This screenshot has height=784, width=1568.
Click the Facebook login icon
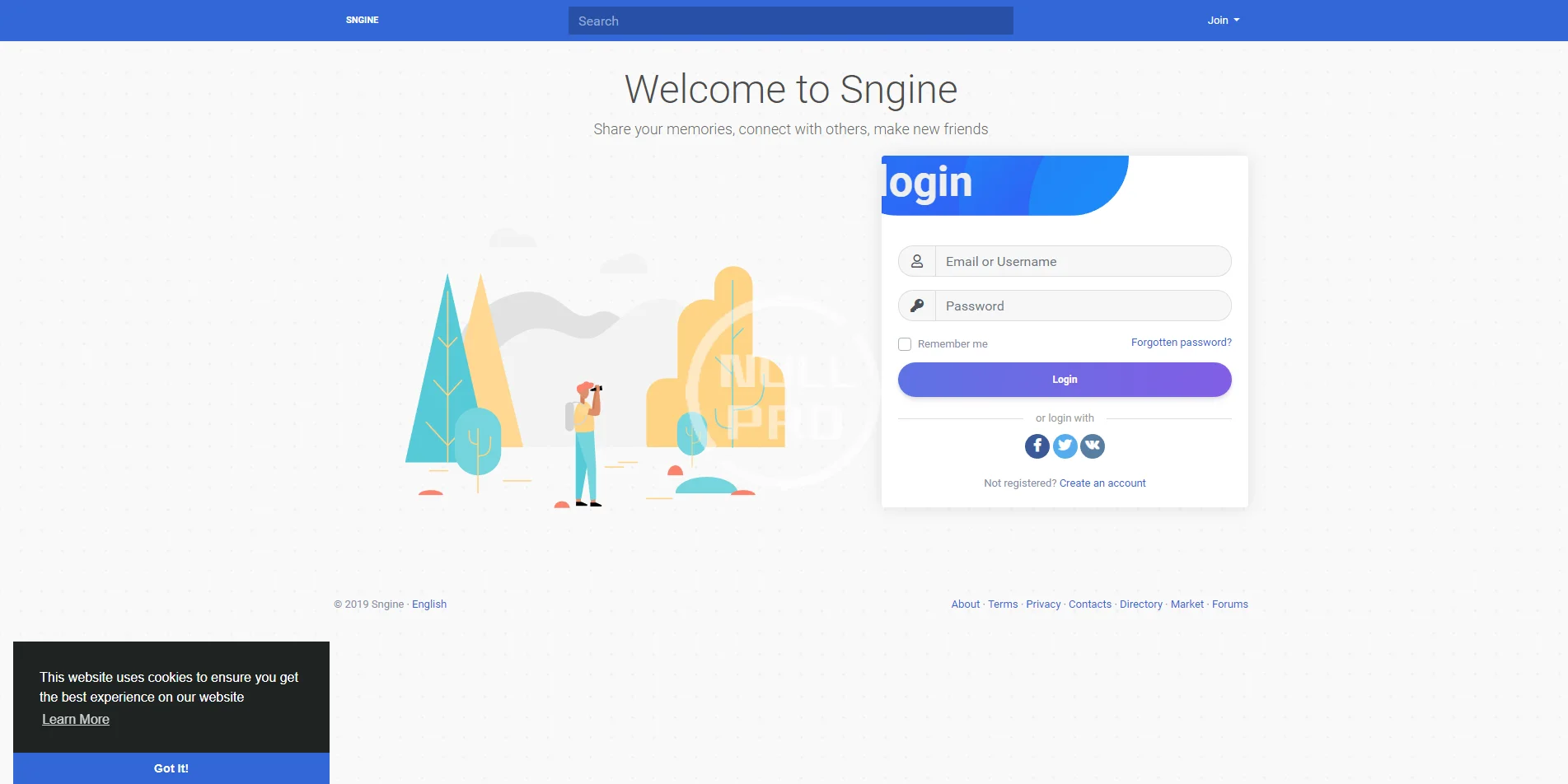(x=1037, y=446)
